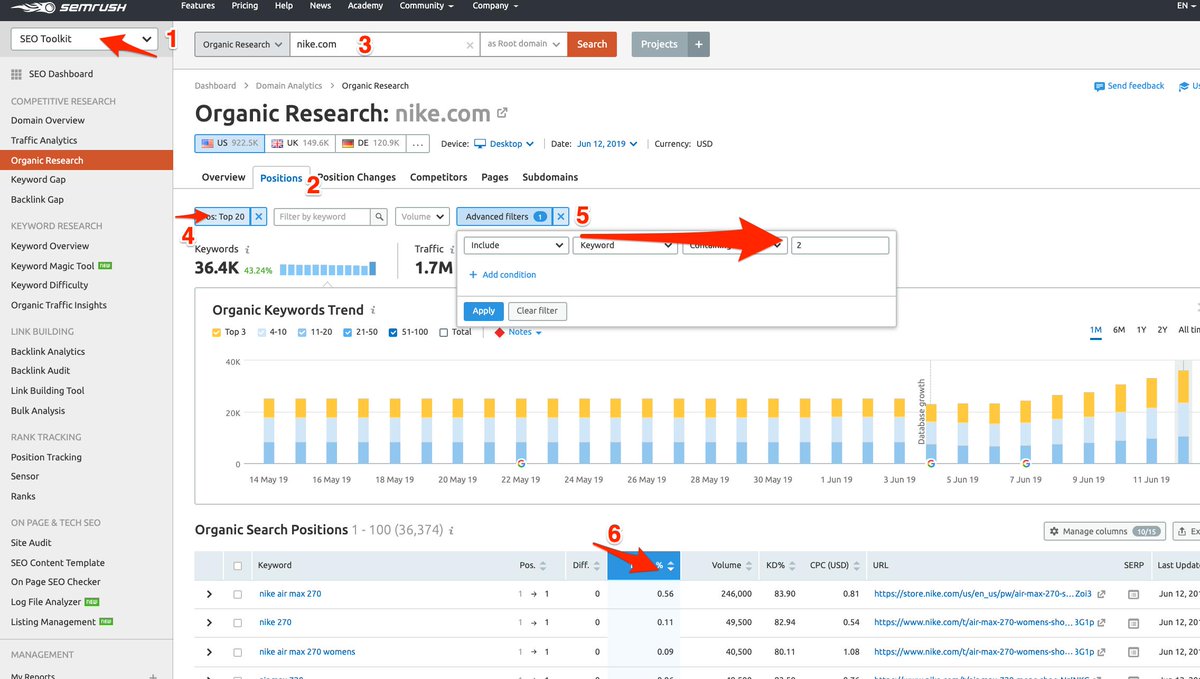Toggle the 11-20 chart checkbox

point(301,332)
